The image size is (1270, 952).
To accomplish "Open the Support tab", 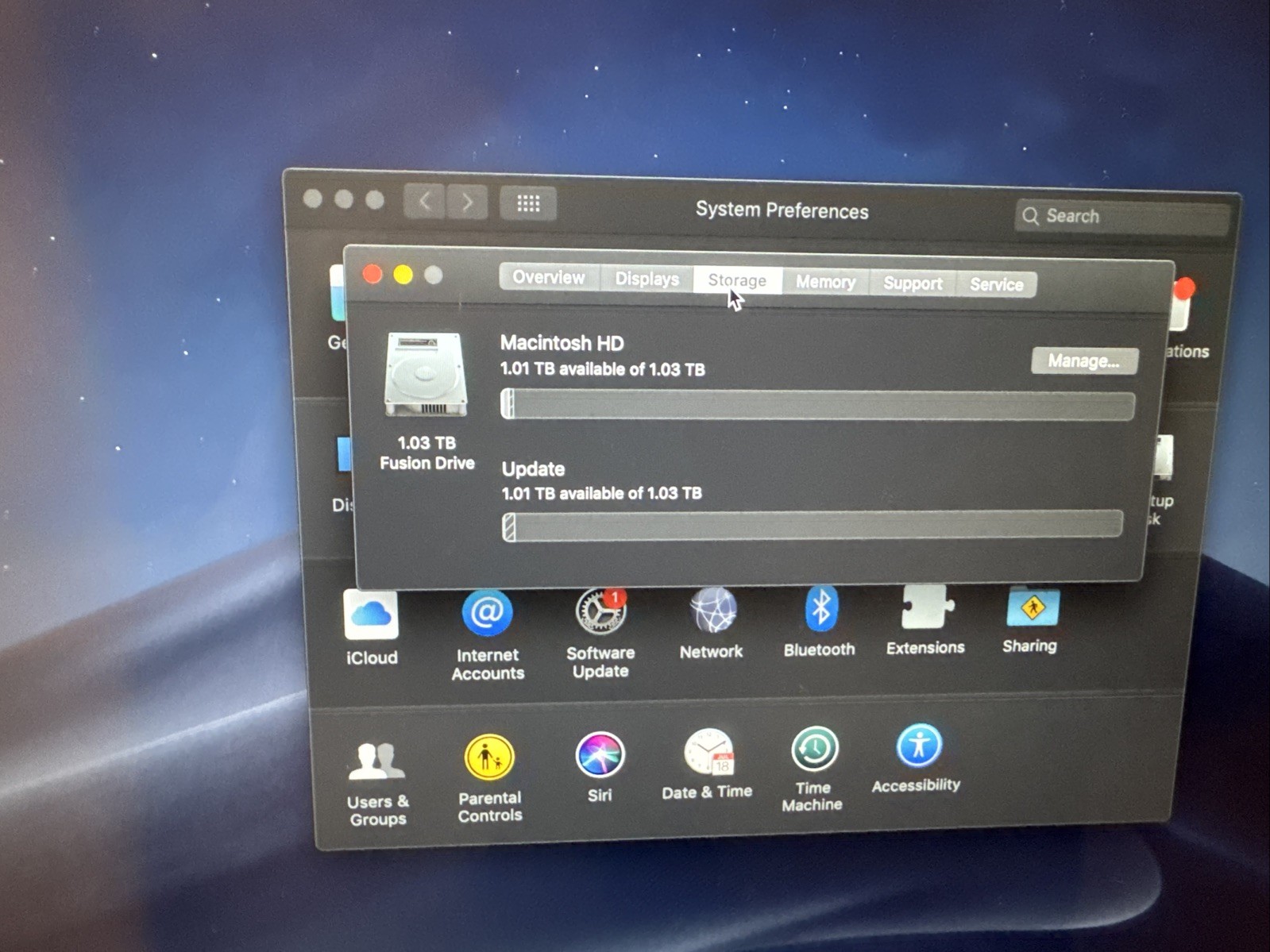I will click(x=913, y=283).
